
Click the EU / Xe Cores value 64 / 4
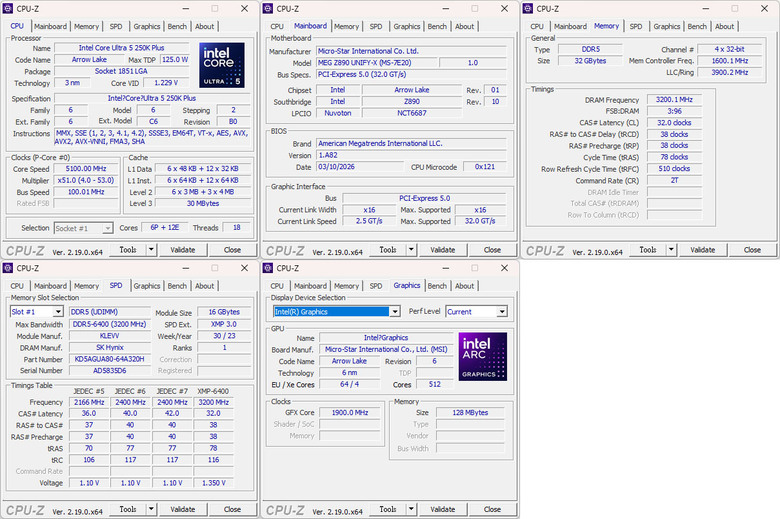350,384
